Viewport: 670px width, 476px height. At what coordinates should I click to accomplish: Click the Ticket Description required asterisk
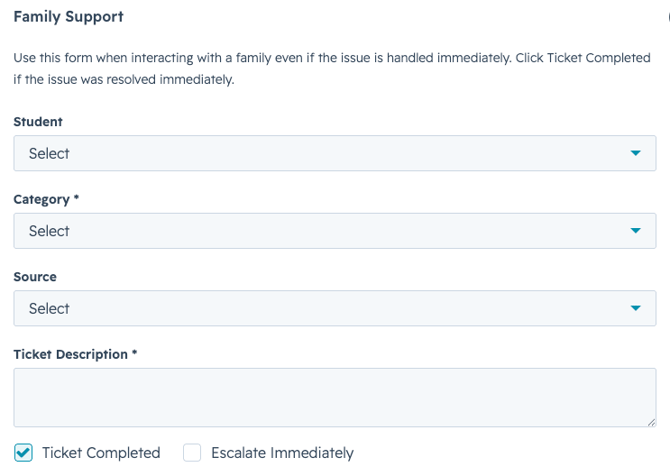click(135, 353)
